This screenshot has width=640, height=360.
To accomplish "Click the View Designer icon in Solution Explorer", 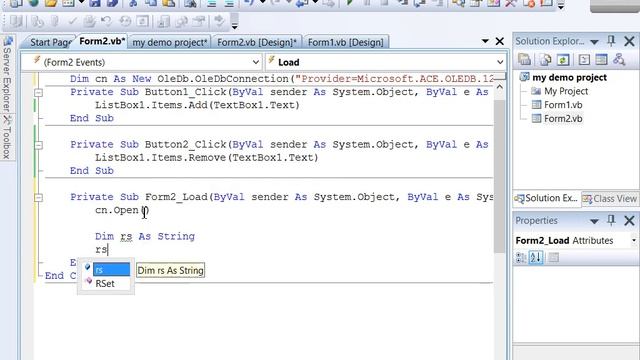I will 601,60.
